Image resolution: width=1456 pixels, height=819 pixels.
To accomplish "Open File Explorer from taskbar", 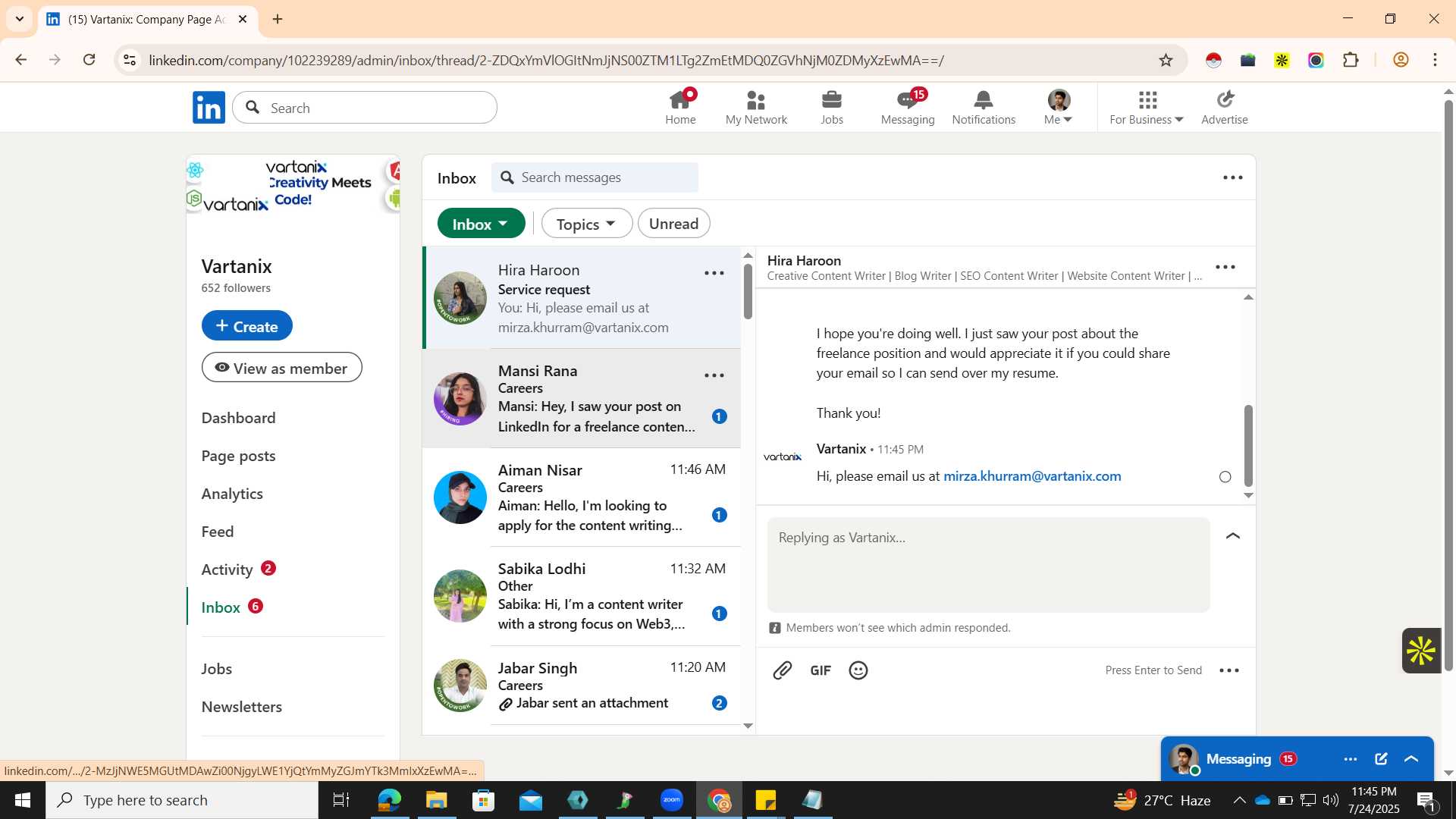I will coord(436,800).
